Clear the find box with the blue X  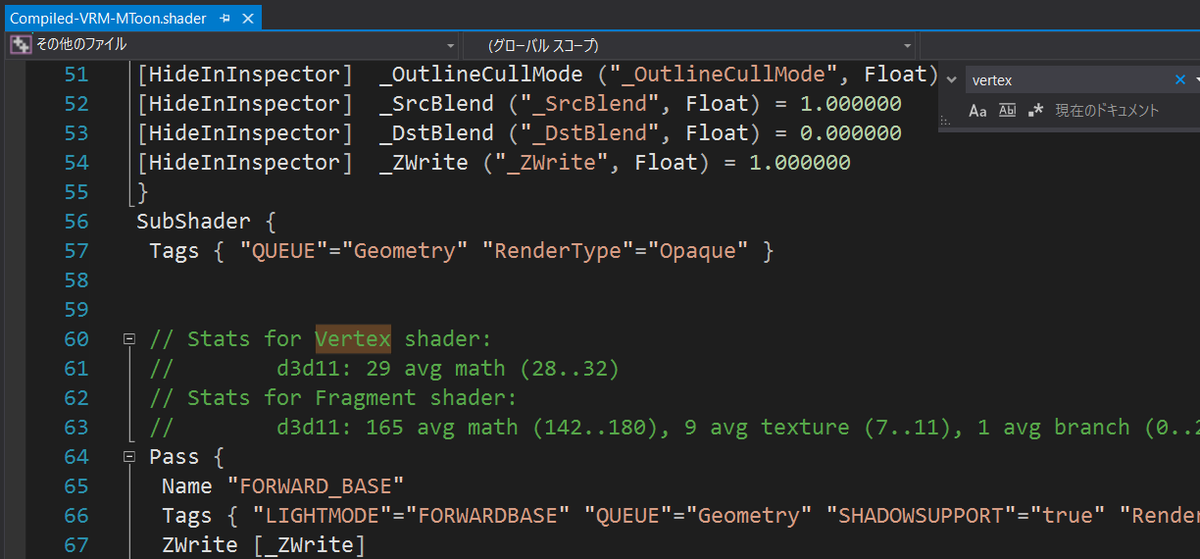(1179, 80)
